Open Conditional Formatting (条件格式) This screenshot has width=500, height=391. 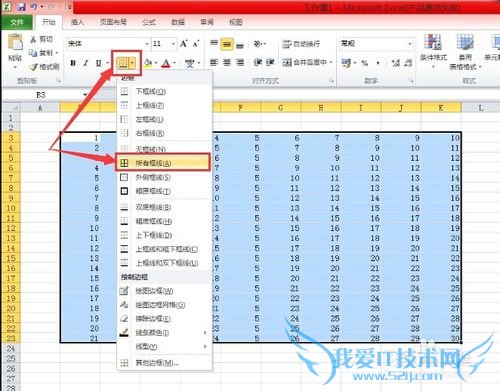click(433, 51)
